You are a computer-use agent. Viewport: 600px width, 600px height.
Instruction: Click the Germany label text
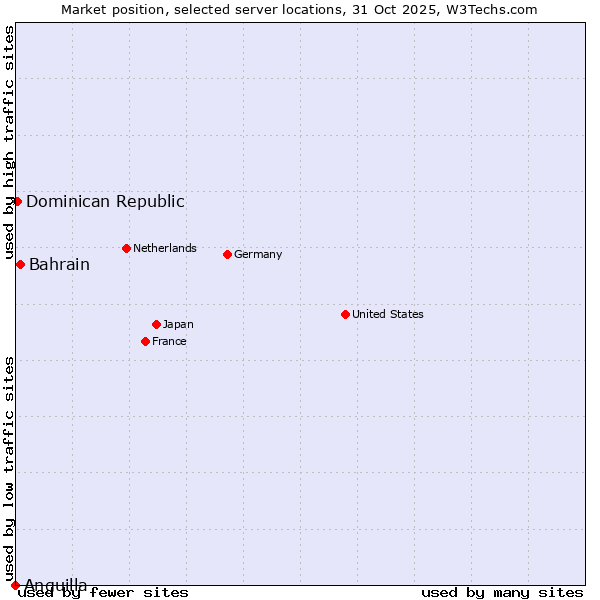click(x=258, y=254)
